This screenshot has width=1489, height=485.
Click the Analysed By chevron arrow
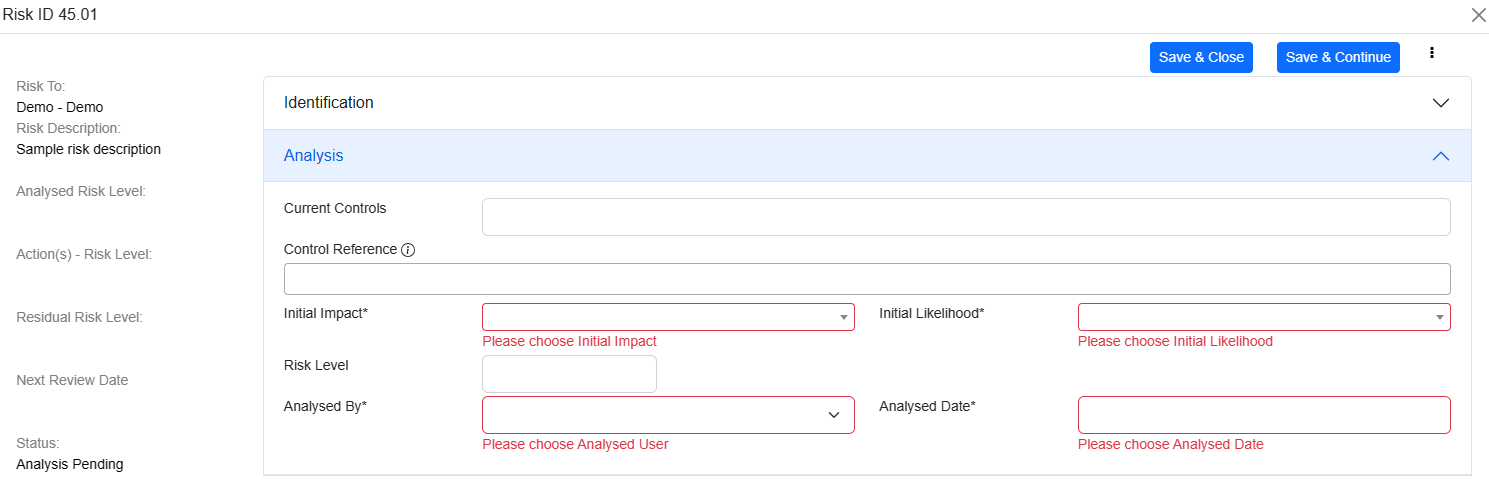tap(834, 415)
